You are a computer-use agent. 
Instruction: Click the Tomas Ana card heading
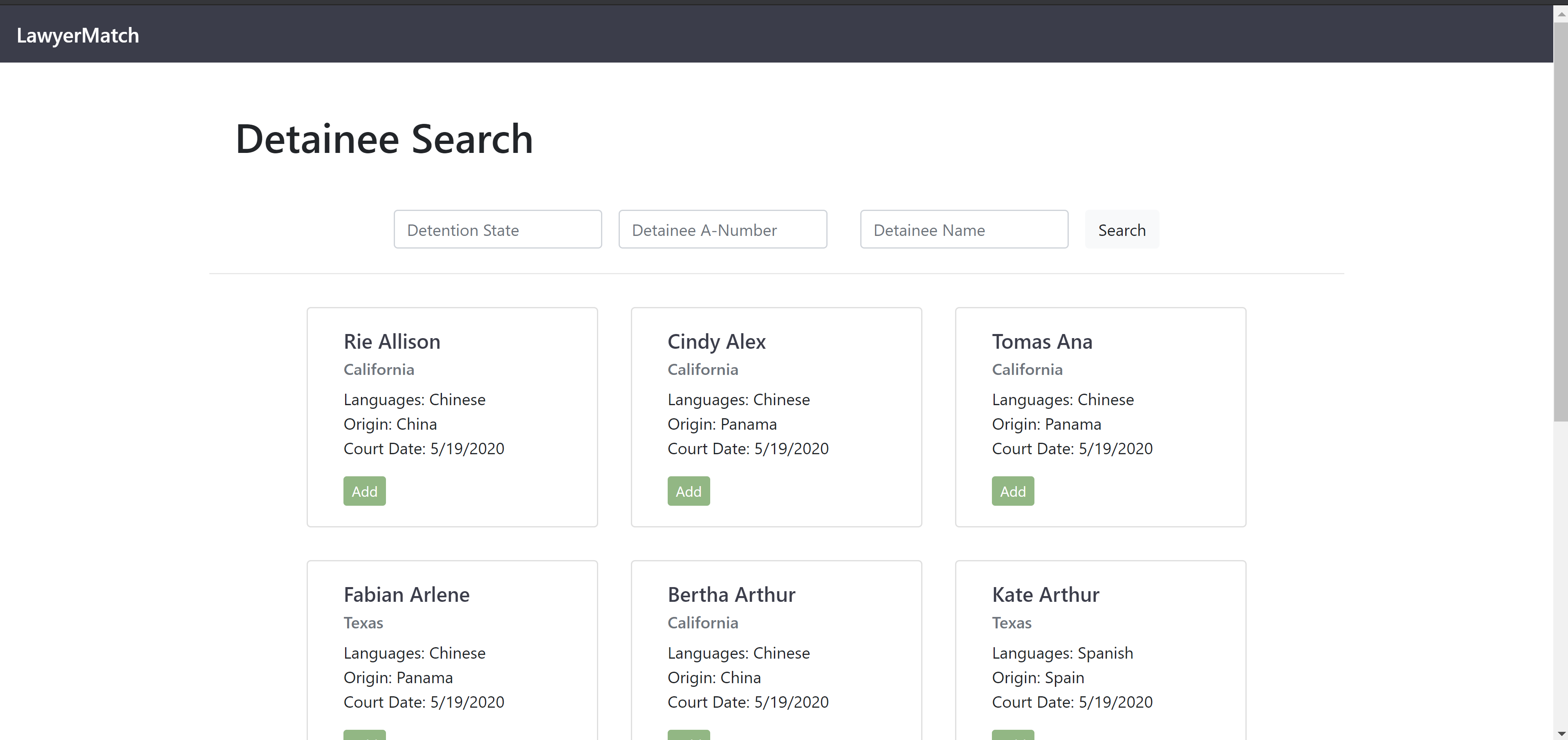click(x=1041, y=341)
